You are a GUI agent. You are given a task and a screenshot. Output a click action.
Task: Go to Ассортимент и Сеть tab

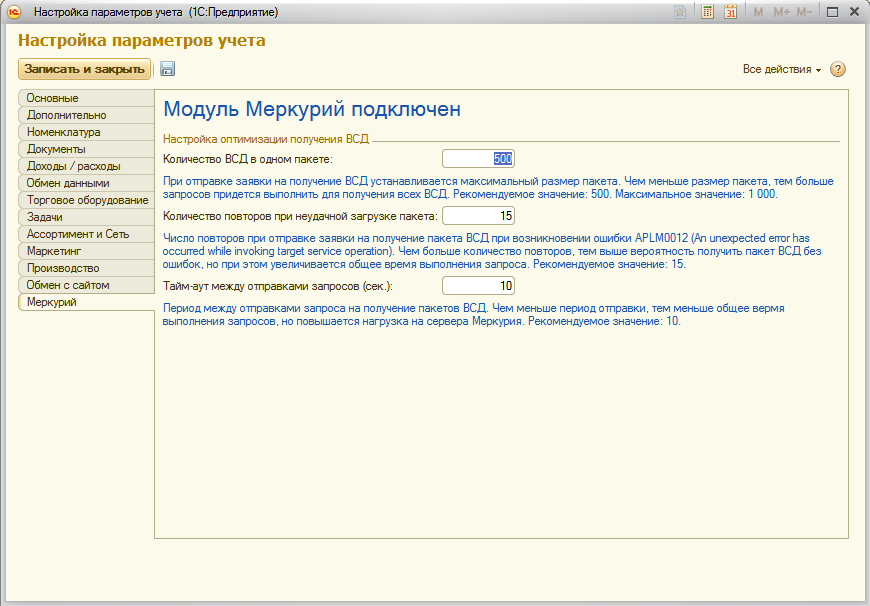(x=87, y=234)
